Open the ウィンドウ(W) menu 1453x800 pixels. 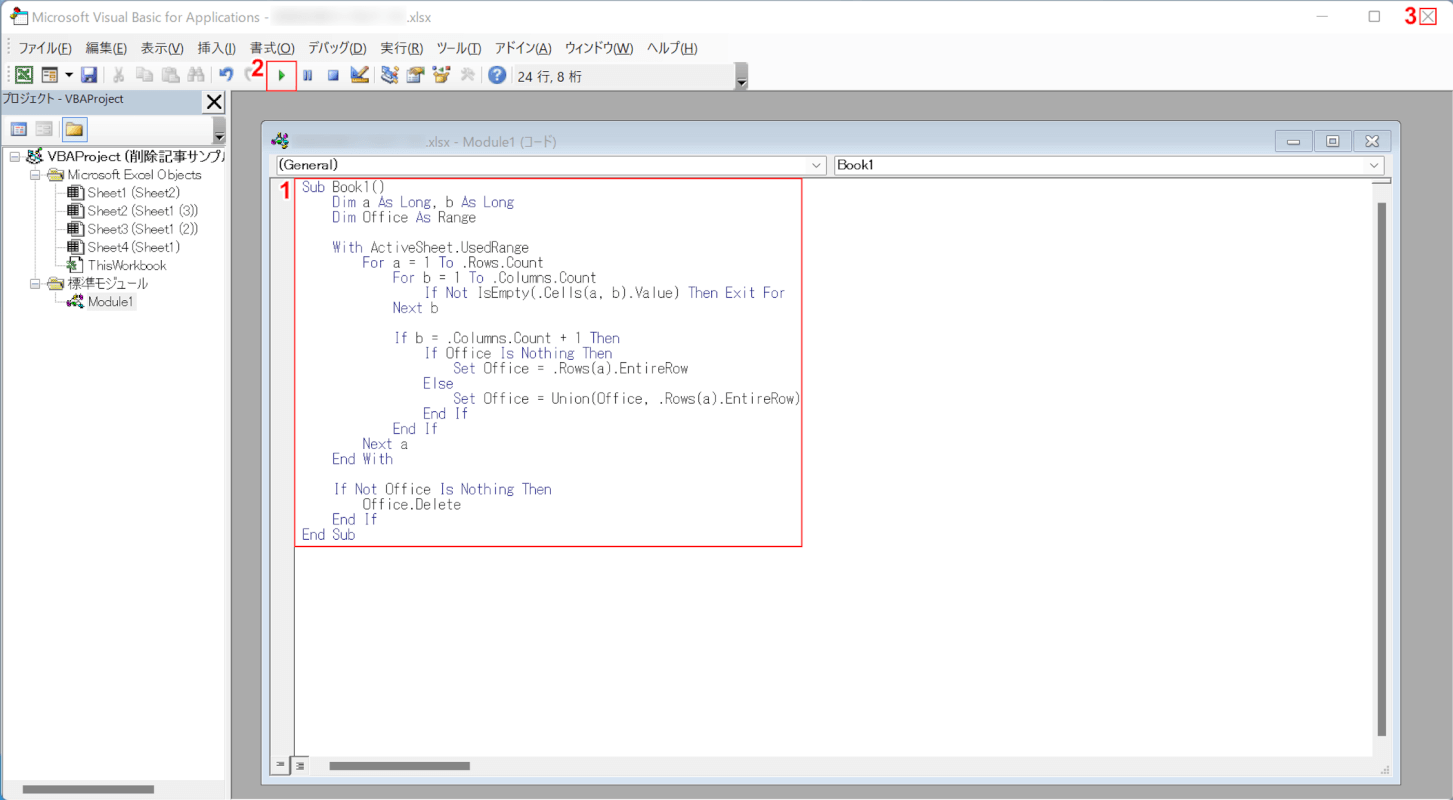tap(599, 48)
